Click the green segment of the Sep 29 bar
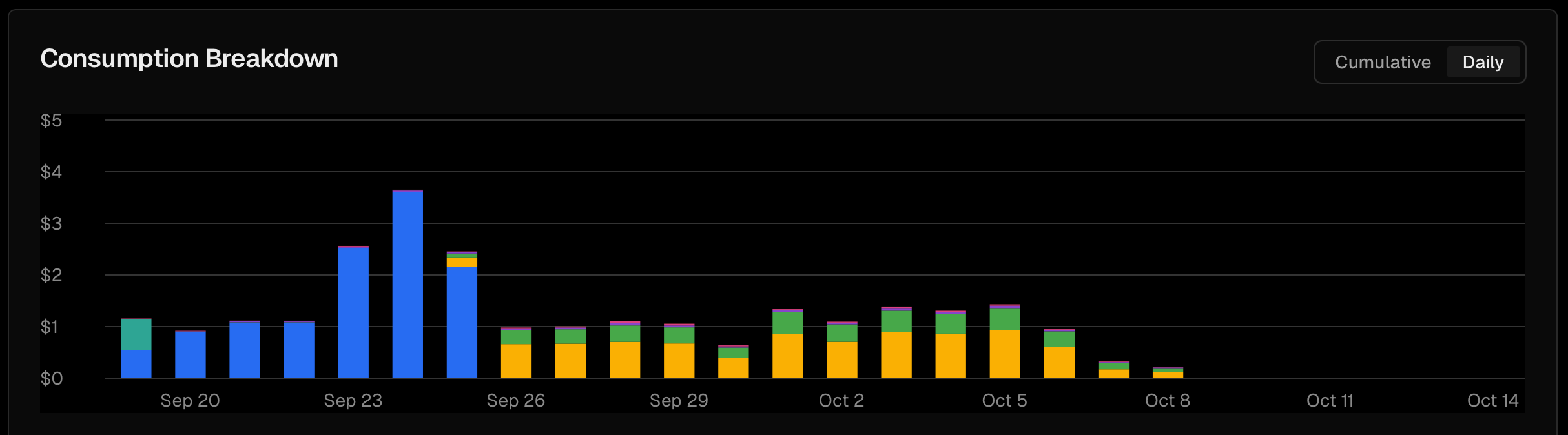 679,336
